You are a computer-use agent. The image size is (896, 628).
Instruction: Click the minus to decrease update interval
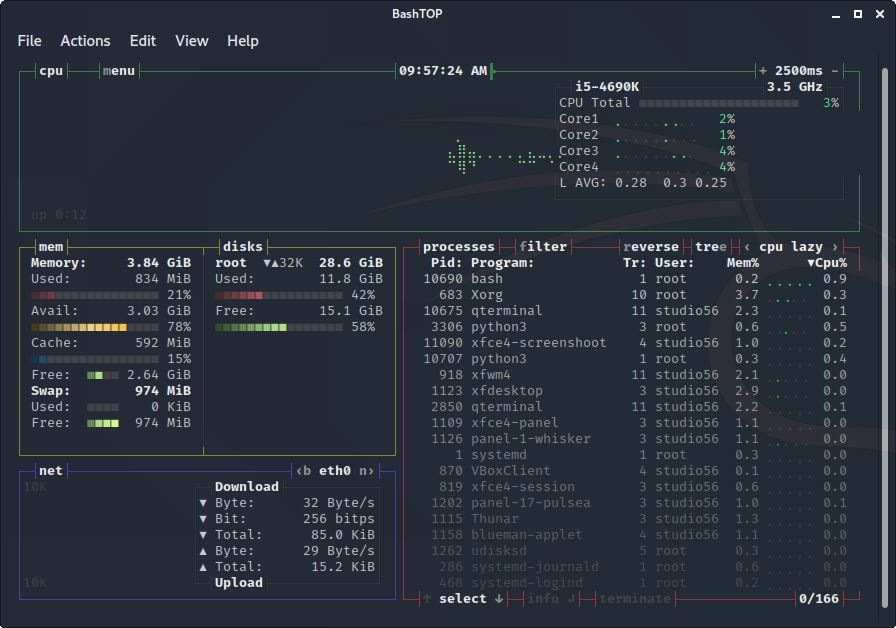(835, 71)
